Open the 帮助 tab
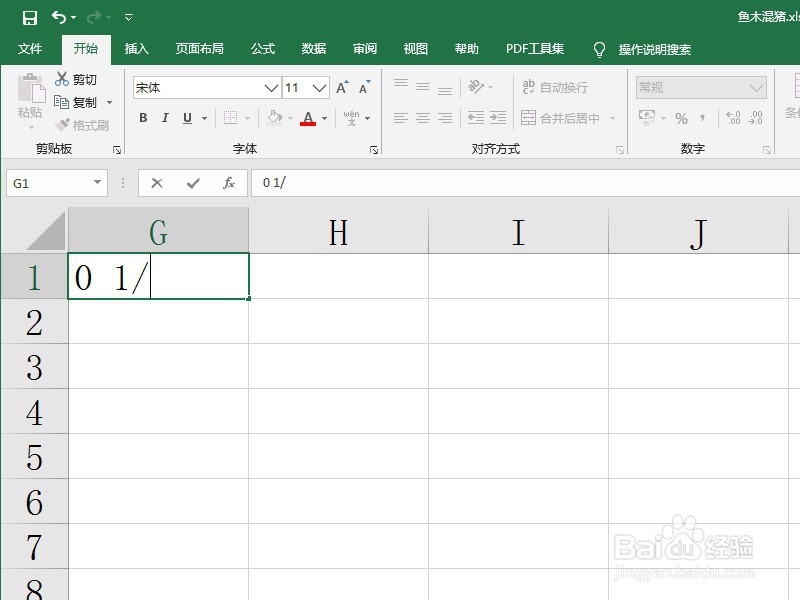The image size is (800, 600). (466, 48)
